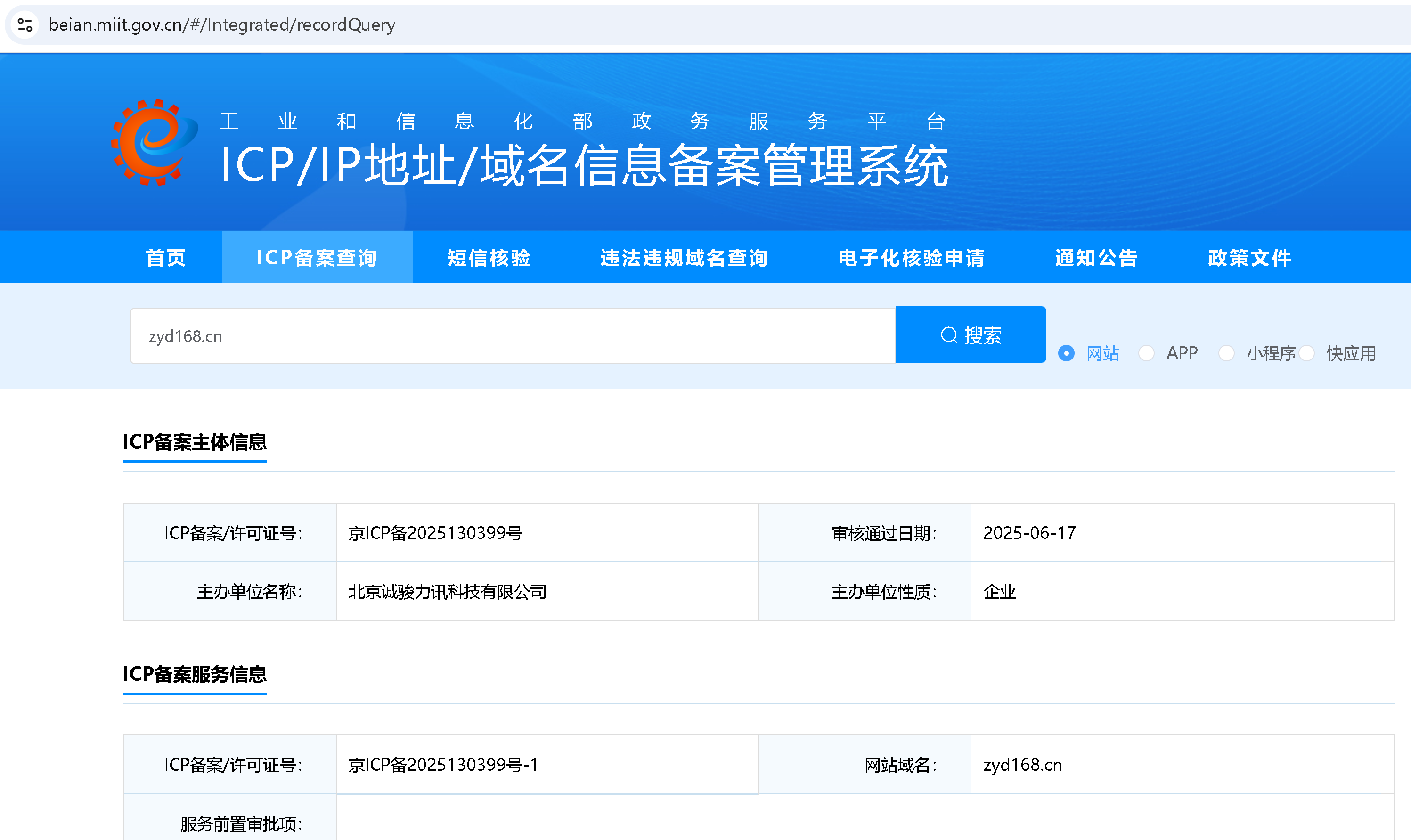
Task: Open the 首页 navigation tab
Action: pyautogui.click(x=166, y=258)
